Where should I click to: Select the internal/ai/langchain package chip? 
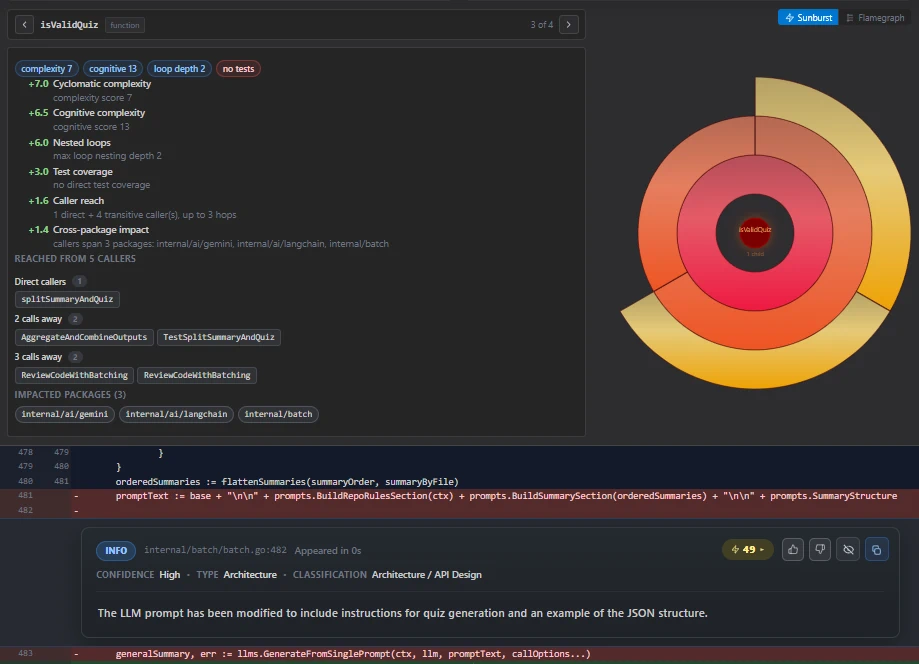point(176,414)
